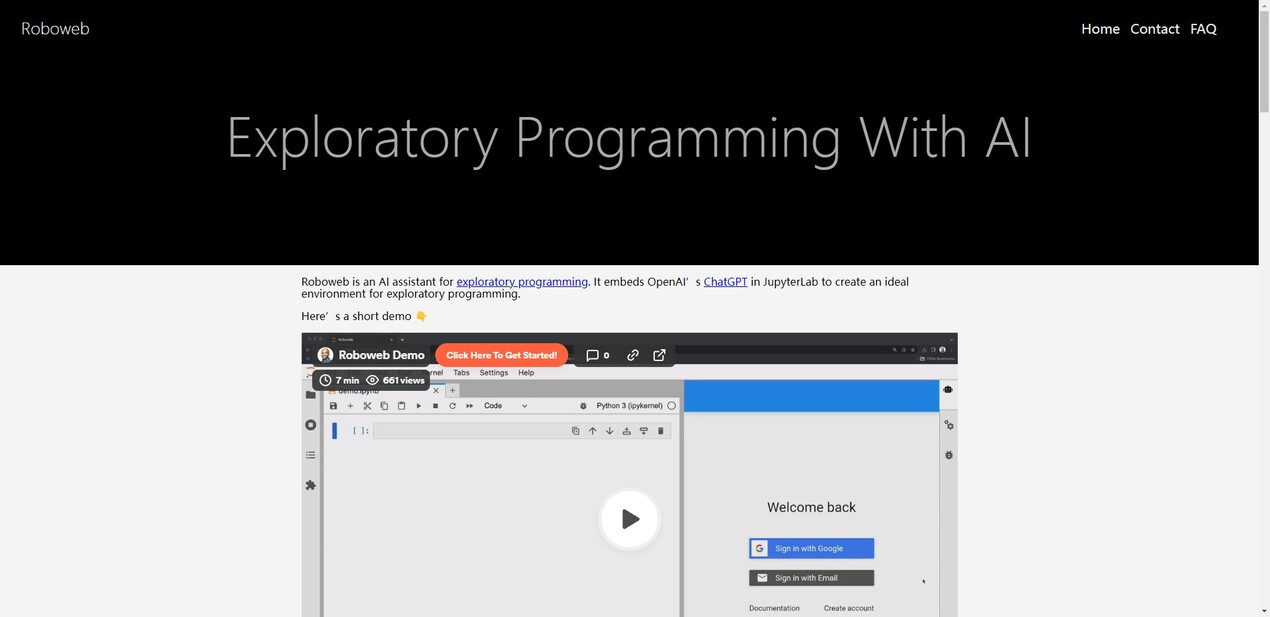Click the Python 3 (ipykernel) label
The height and width of the screenshot is (617, 1270).
pos(630,406)
